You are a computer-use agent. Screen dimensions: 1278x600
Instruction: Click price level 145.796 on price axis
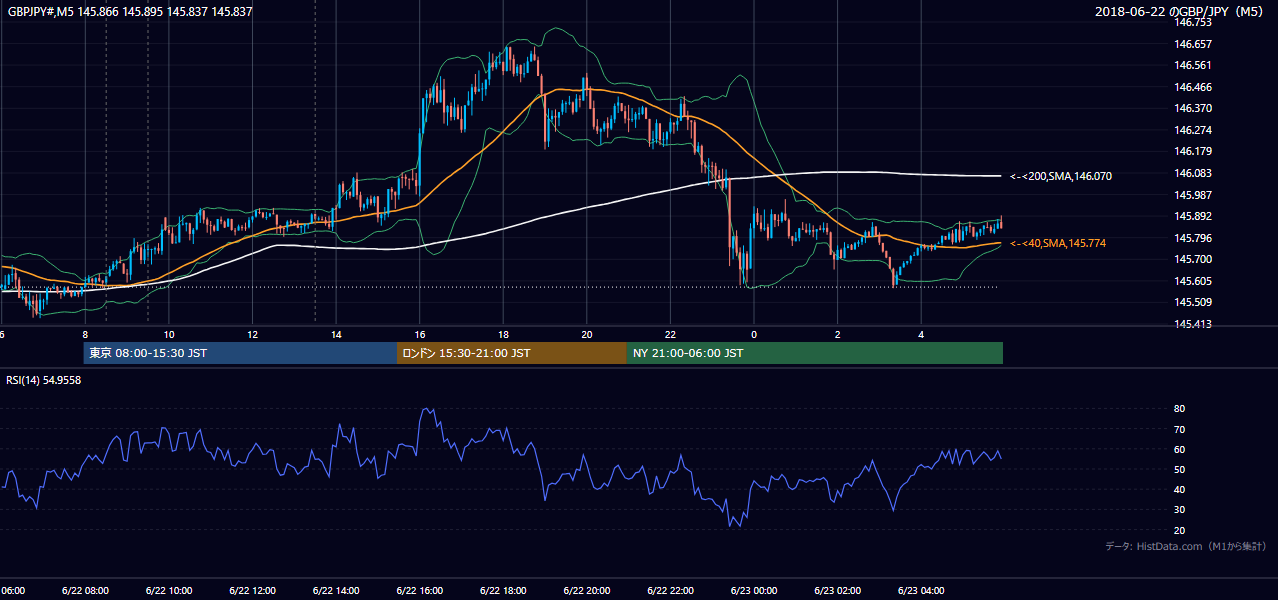1193,238
